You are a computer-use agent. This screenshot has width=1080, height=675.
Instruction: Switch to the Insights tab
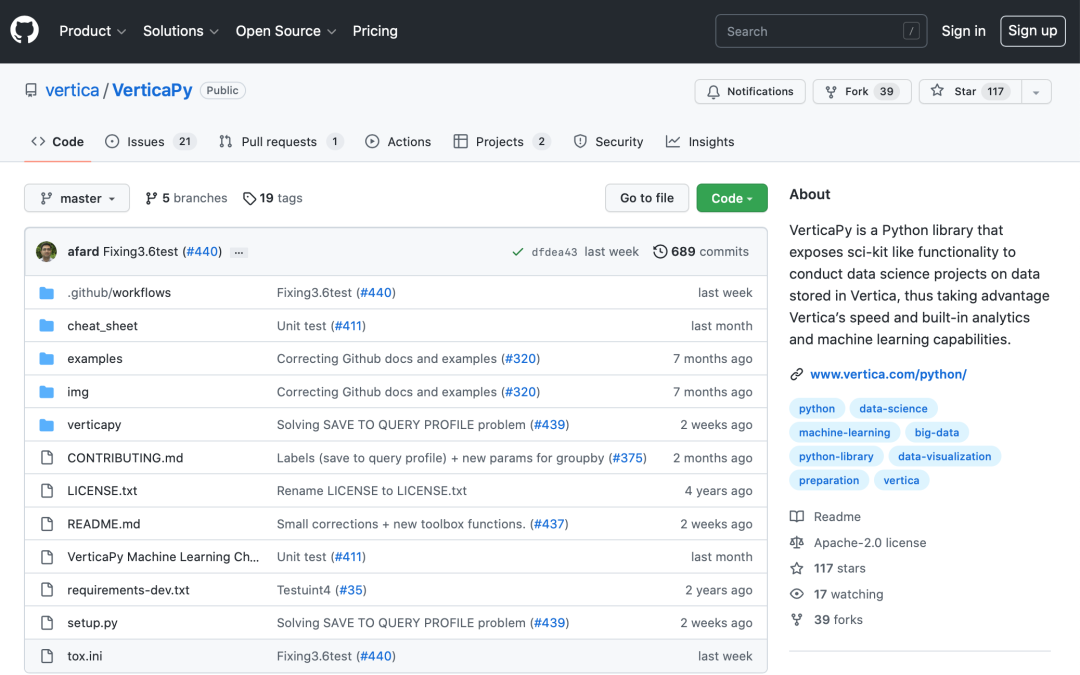tap(700, 142)
